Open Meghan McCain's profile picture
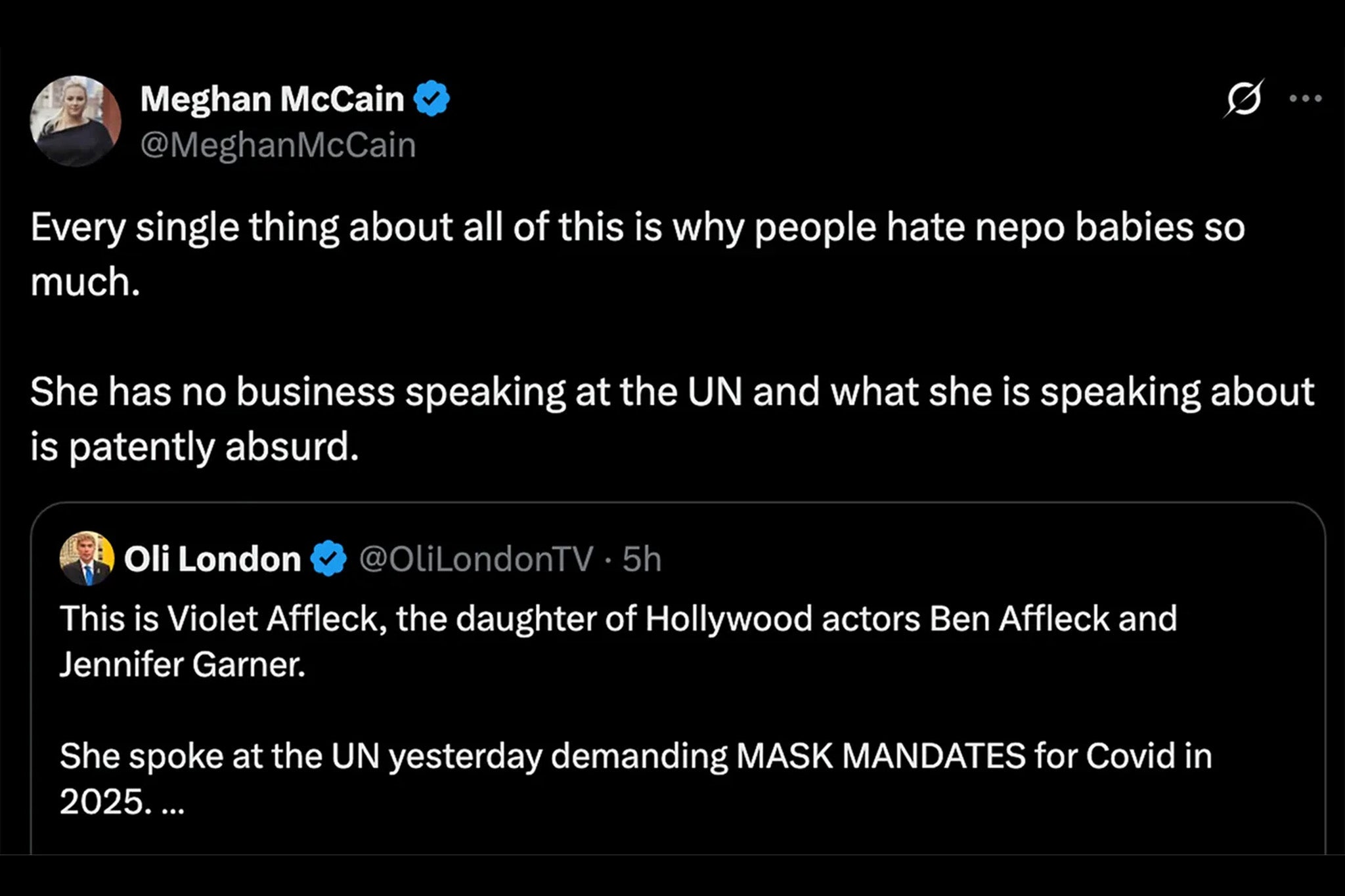The image size is (1345, 896). (x=76, y=121)
